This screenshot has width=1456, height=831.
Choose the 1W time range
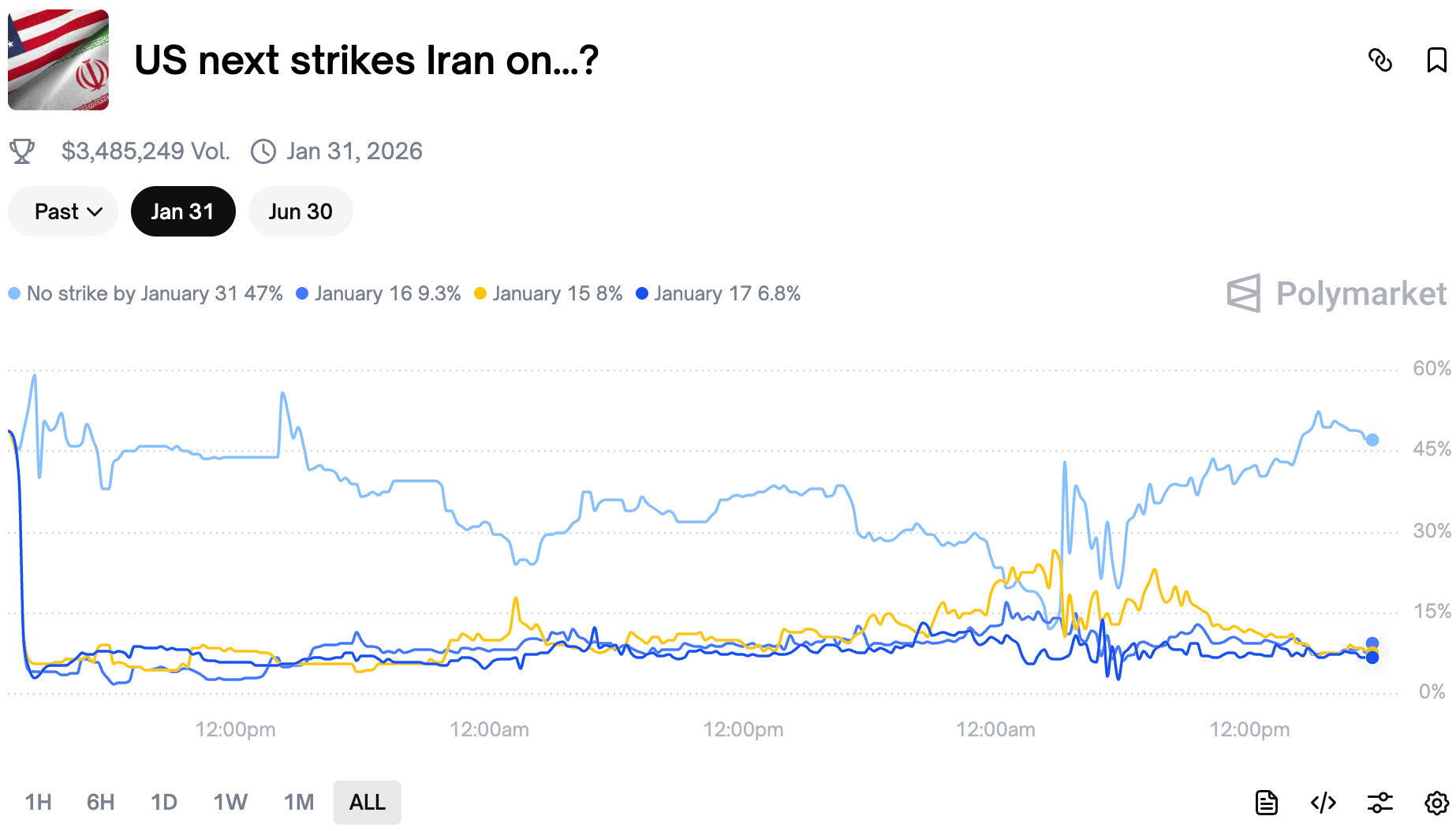(x=230, y=803)
